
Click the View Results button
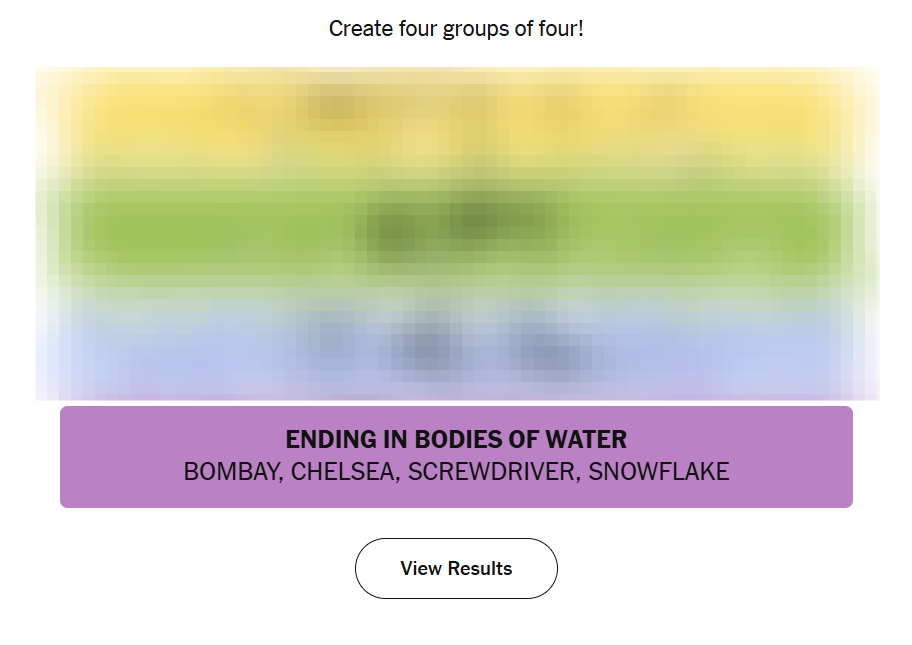456,568
